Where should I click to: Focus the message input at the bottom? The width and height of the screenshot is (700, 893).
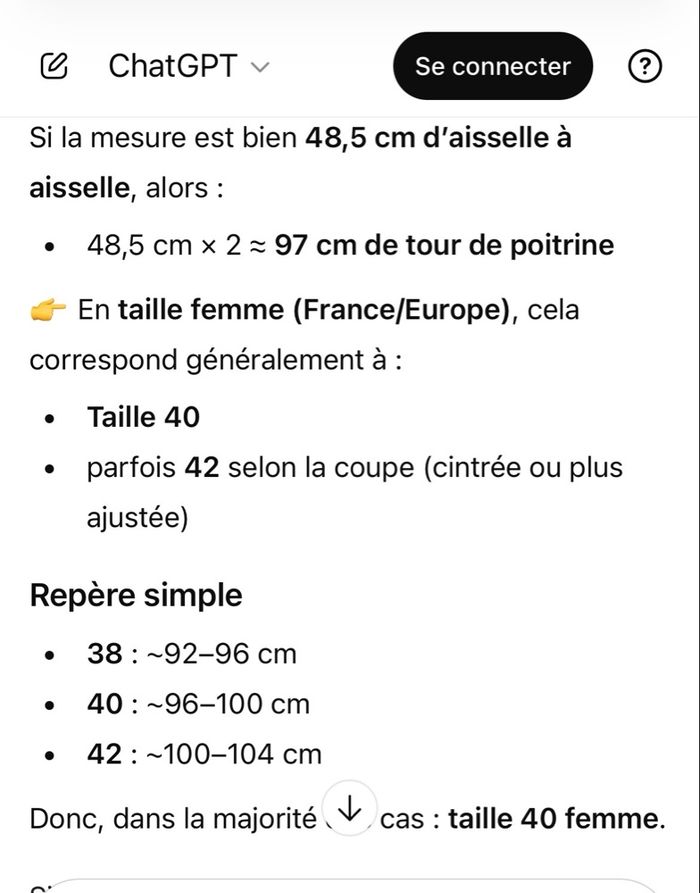click(x=350, y=885)
